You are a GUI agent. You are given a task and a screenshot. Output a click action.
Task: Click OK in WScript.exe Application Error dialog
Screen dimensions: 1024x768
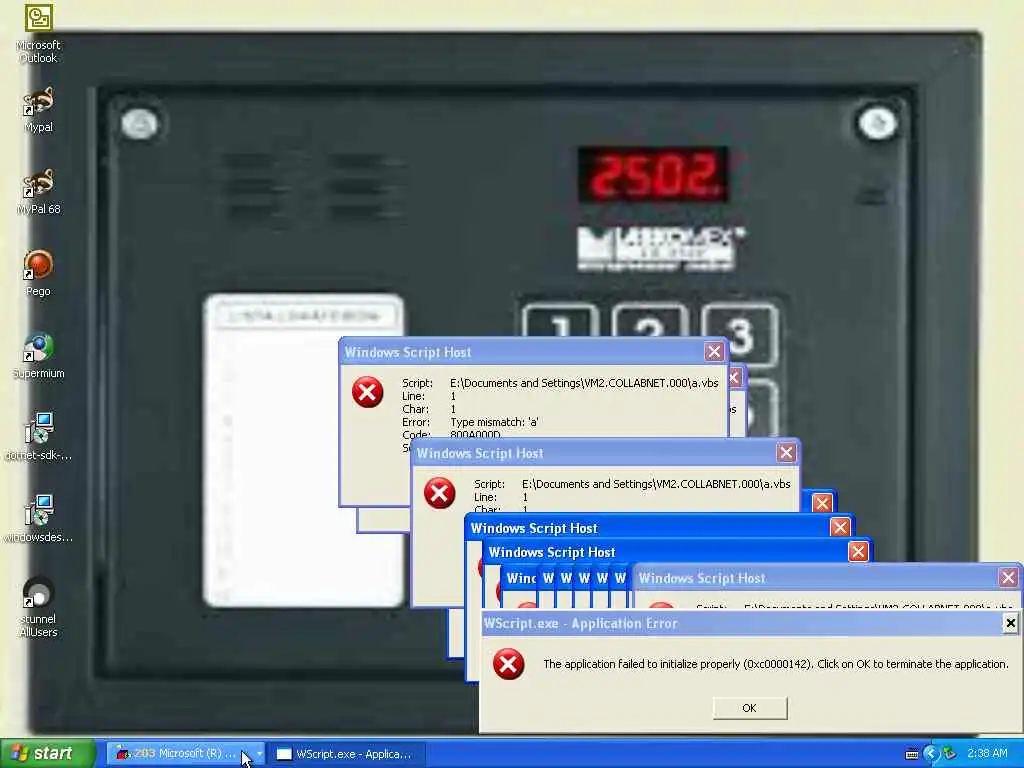coord(750,708)
